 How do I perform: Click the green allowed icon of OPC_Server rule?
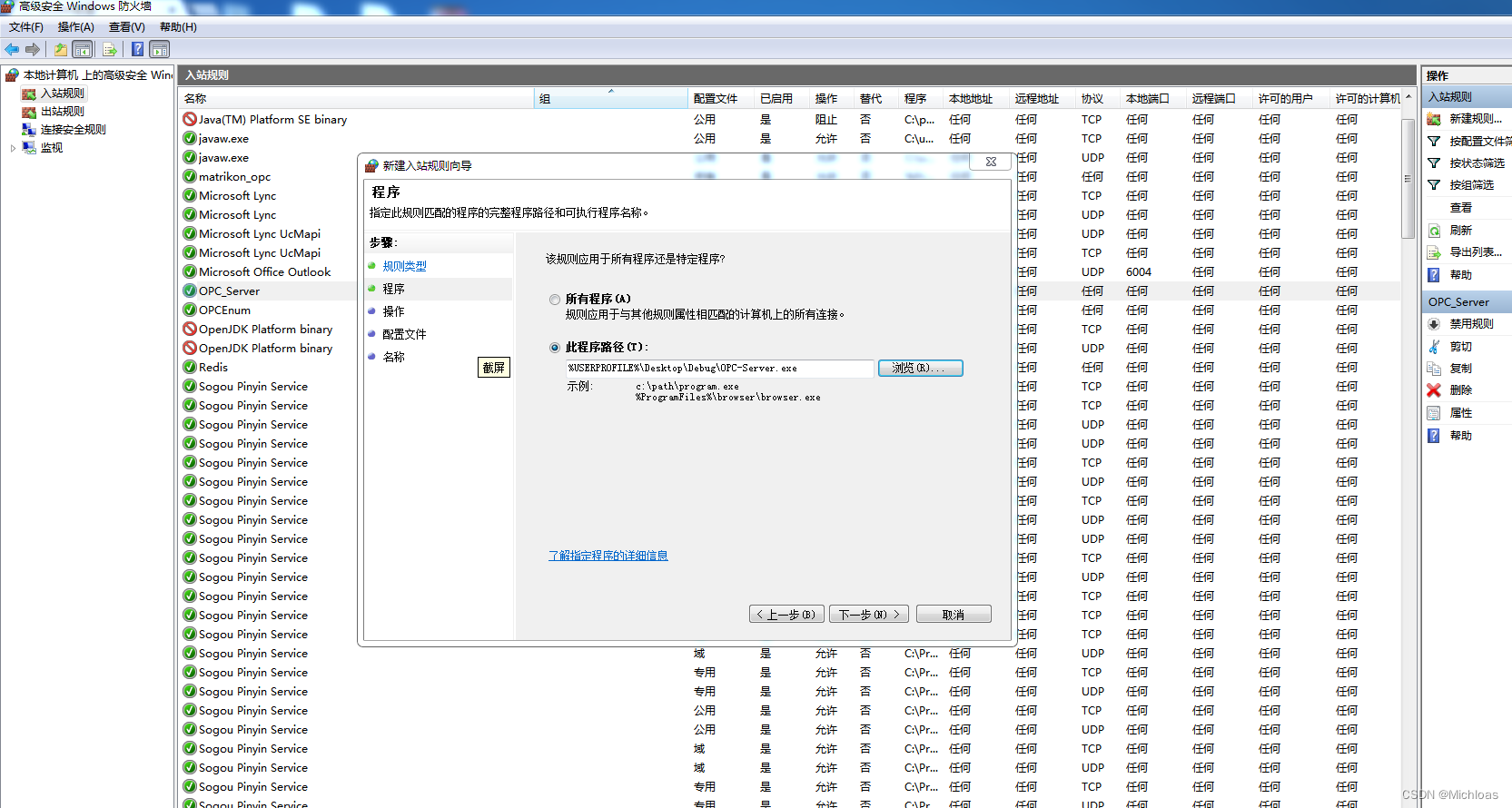point(190,291)
